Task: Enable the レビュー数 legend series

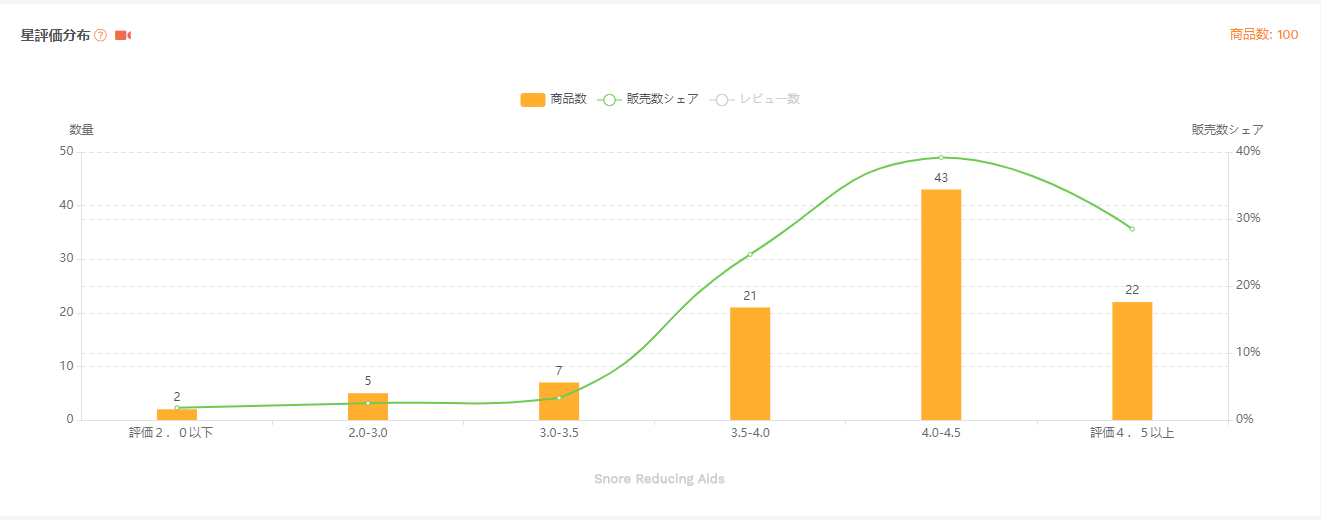Action: (x=755, y=99)
